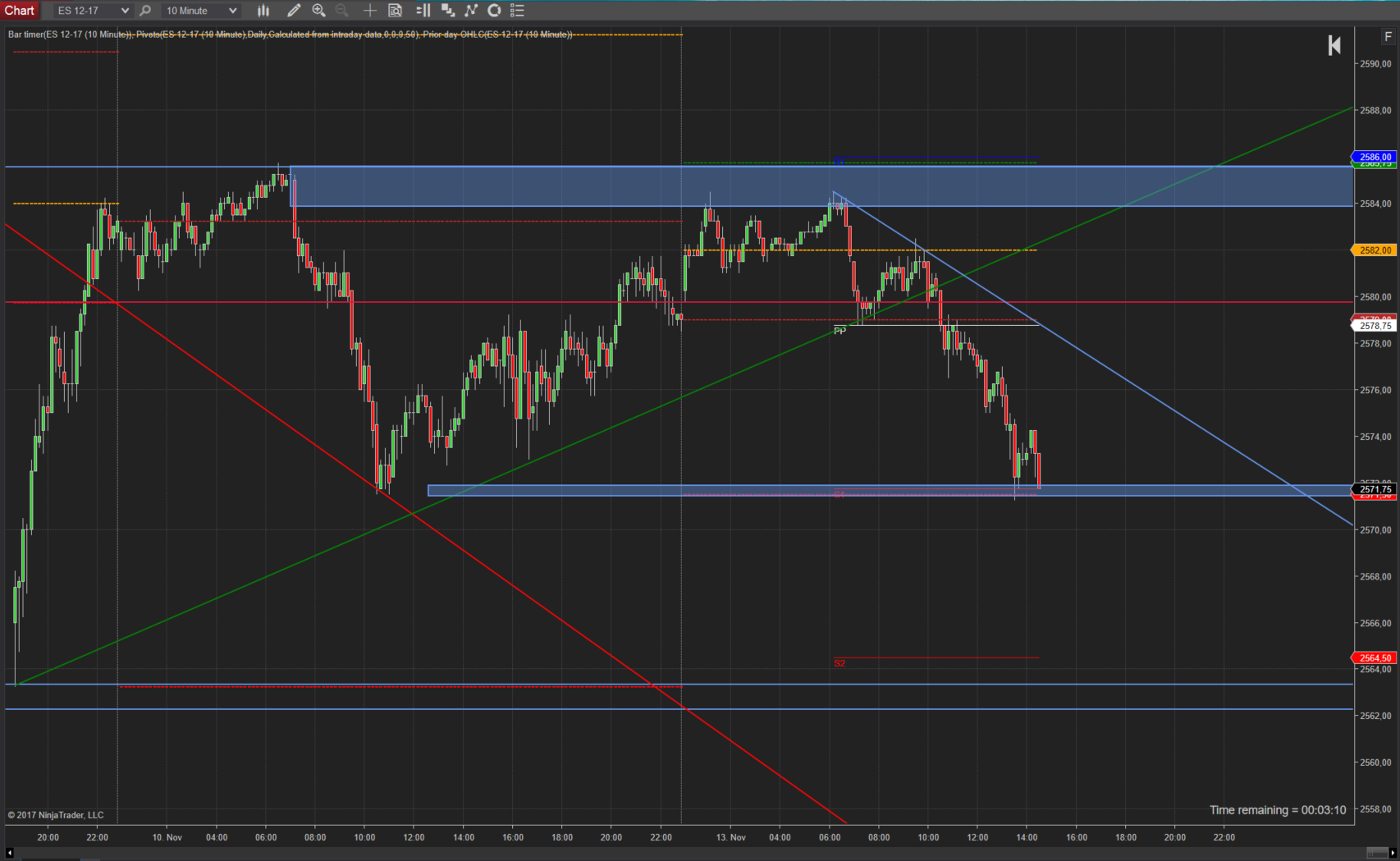The image size is (1400, 861).
Task: Click the jump-to-latest-bar arrow icon
Action: (1334, 46)
